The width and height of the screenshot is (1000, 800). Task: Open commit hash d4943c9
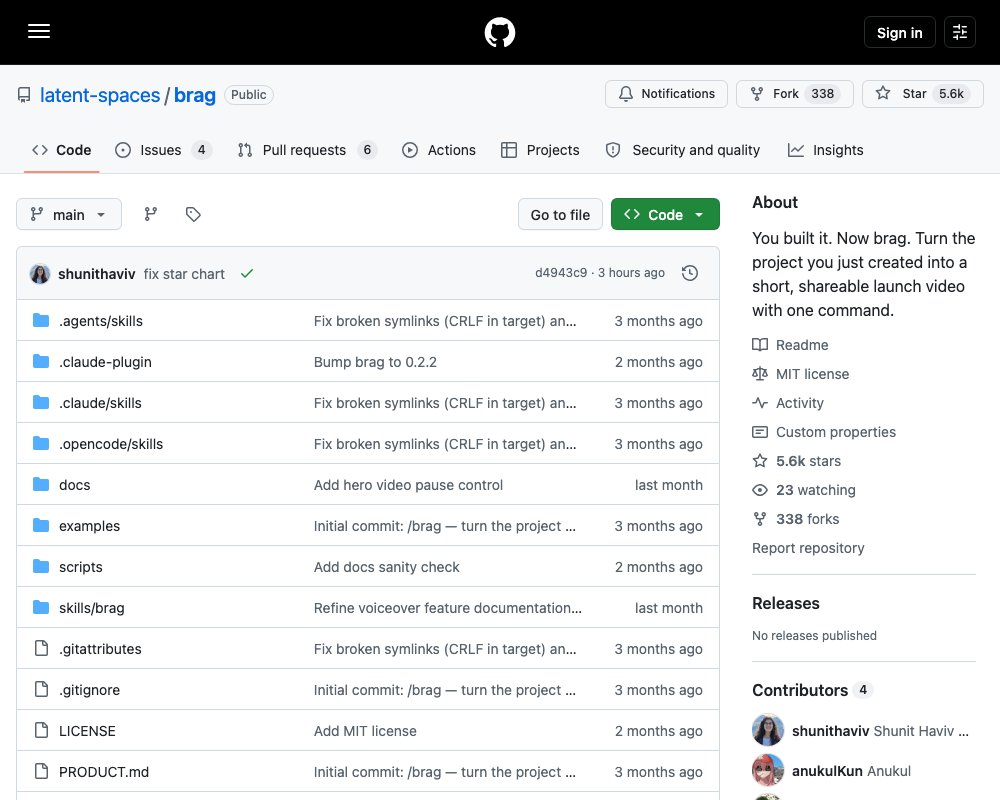[561, 273]
